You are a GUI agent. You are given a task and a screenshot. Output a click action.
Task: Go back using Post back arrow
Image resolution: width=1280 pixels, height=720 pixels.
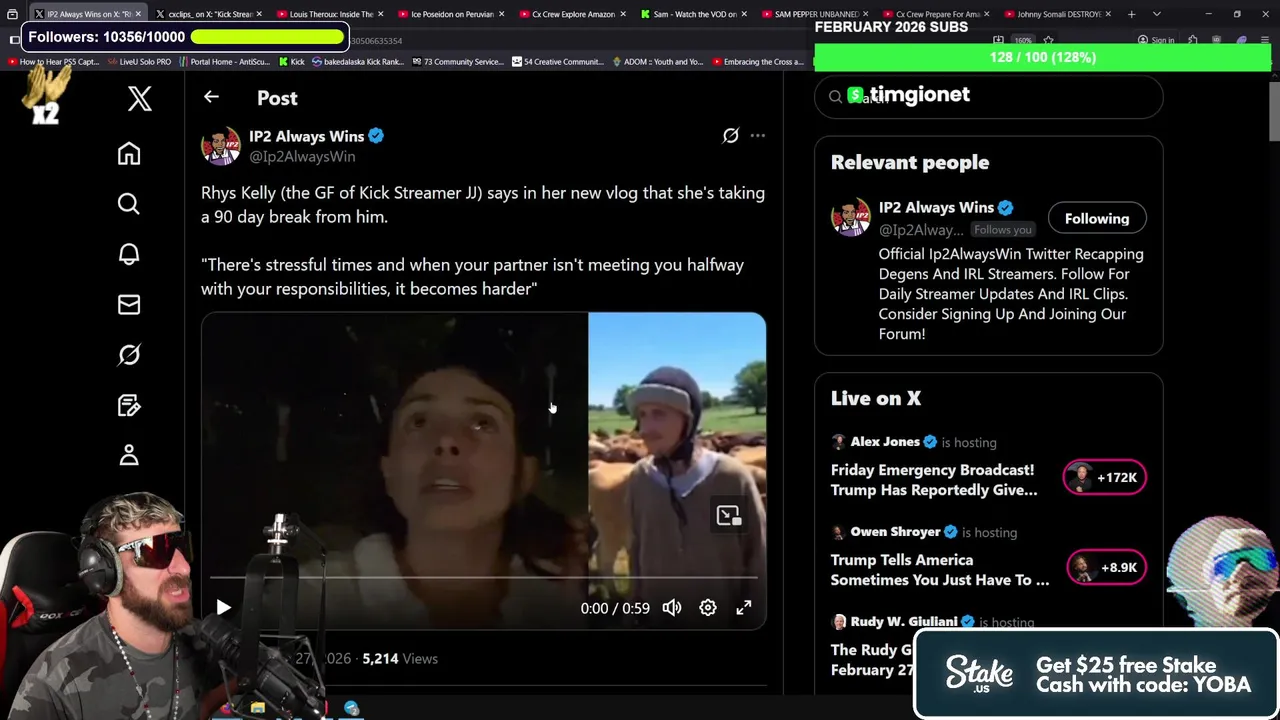211,97
